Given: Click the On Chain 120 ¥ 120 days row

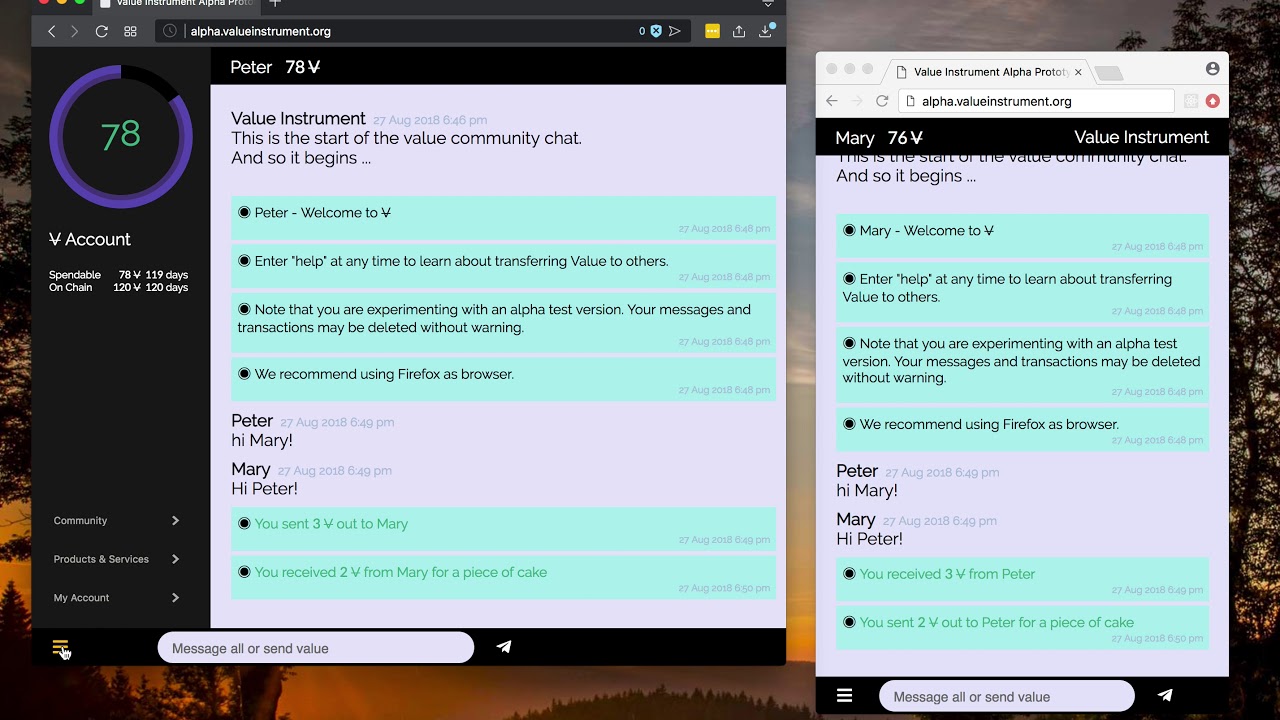Looking at the screenshot, I should coord(118,288).
